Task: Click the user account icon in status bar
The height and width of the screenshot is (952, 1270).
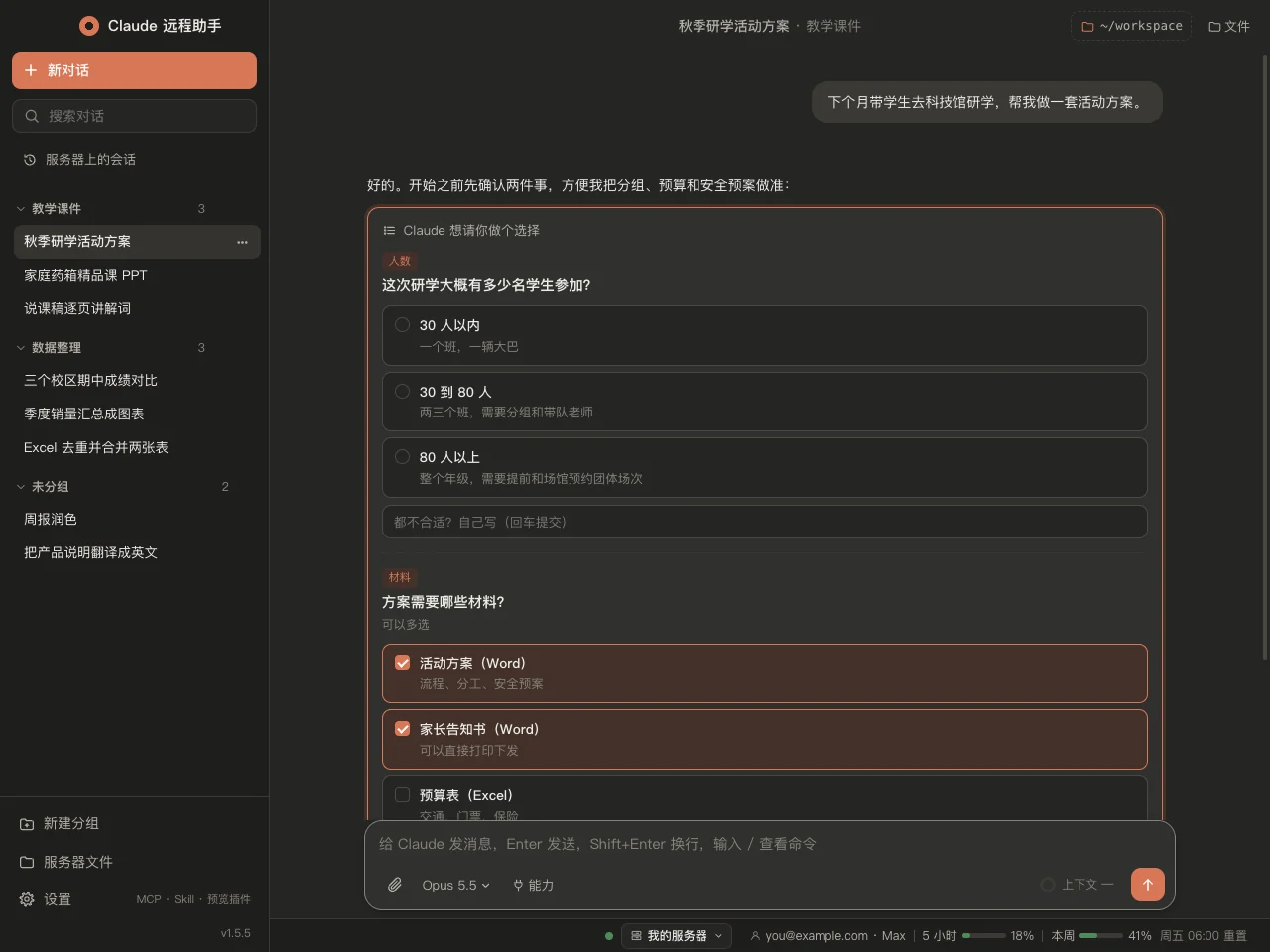Action: [x=755, y=936]
